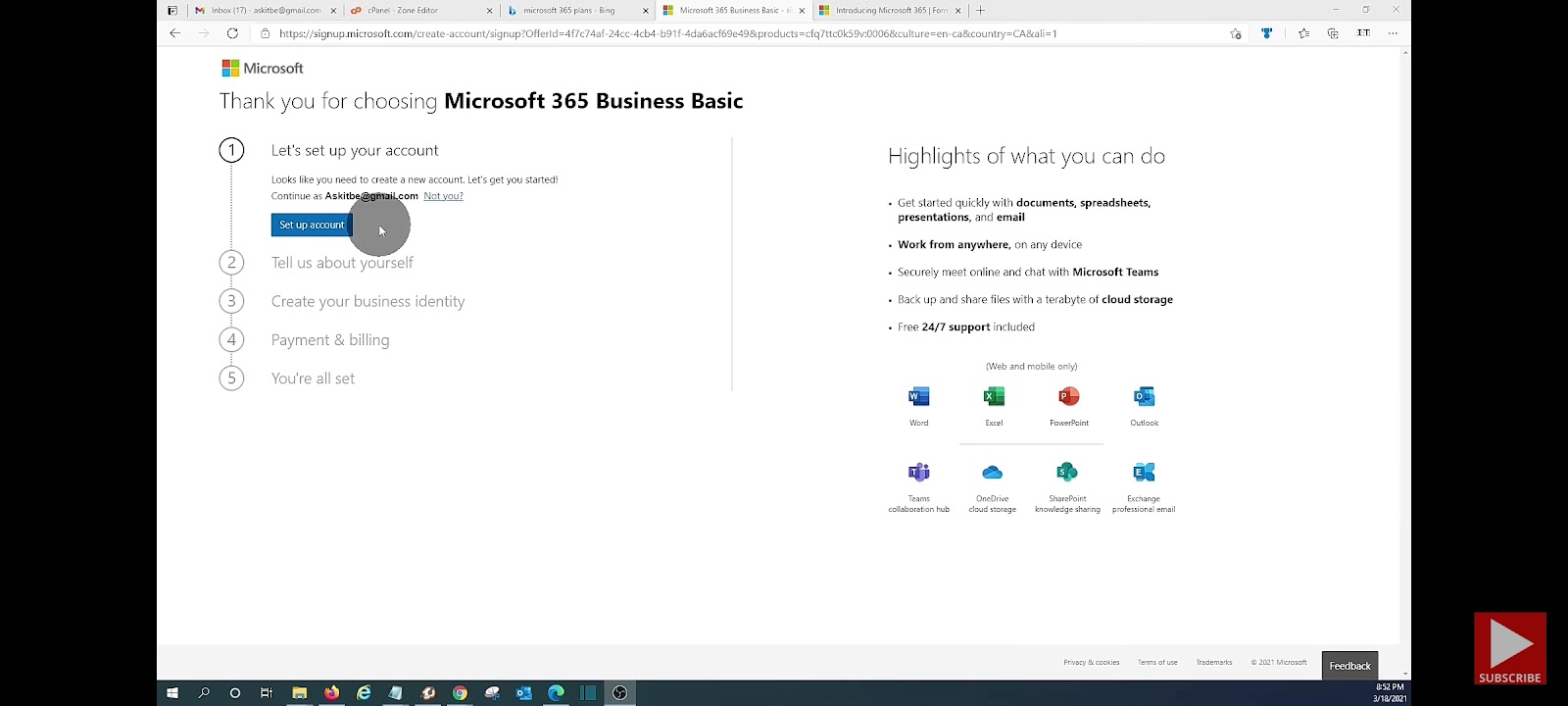Viewport: 1568px width, 706px height.
Task: Open the Privacy & cookies footer link
Action: pyautogui.click(x=1091, y=662)
